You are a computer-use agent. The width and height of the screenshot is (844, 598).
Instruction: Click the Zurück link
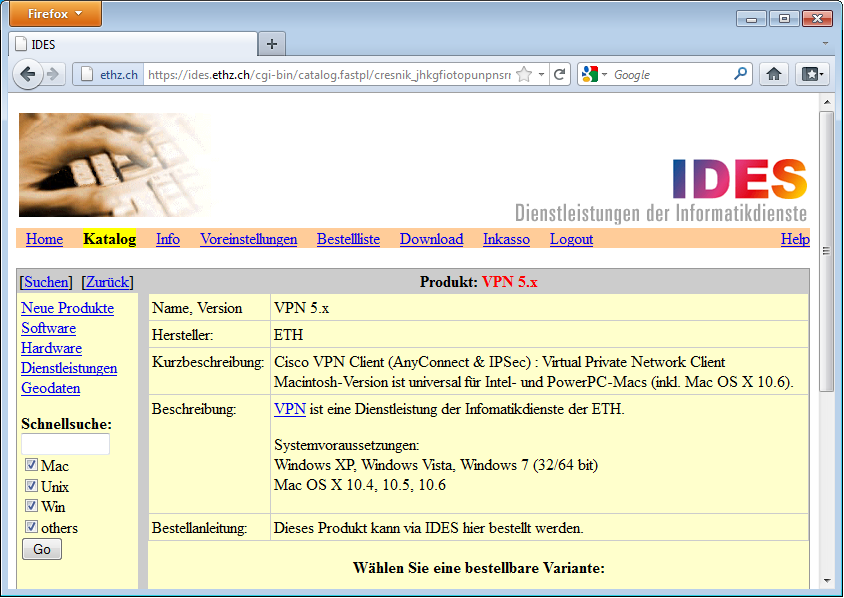click(108, 282)
